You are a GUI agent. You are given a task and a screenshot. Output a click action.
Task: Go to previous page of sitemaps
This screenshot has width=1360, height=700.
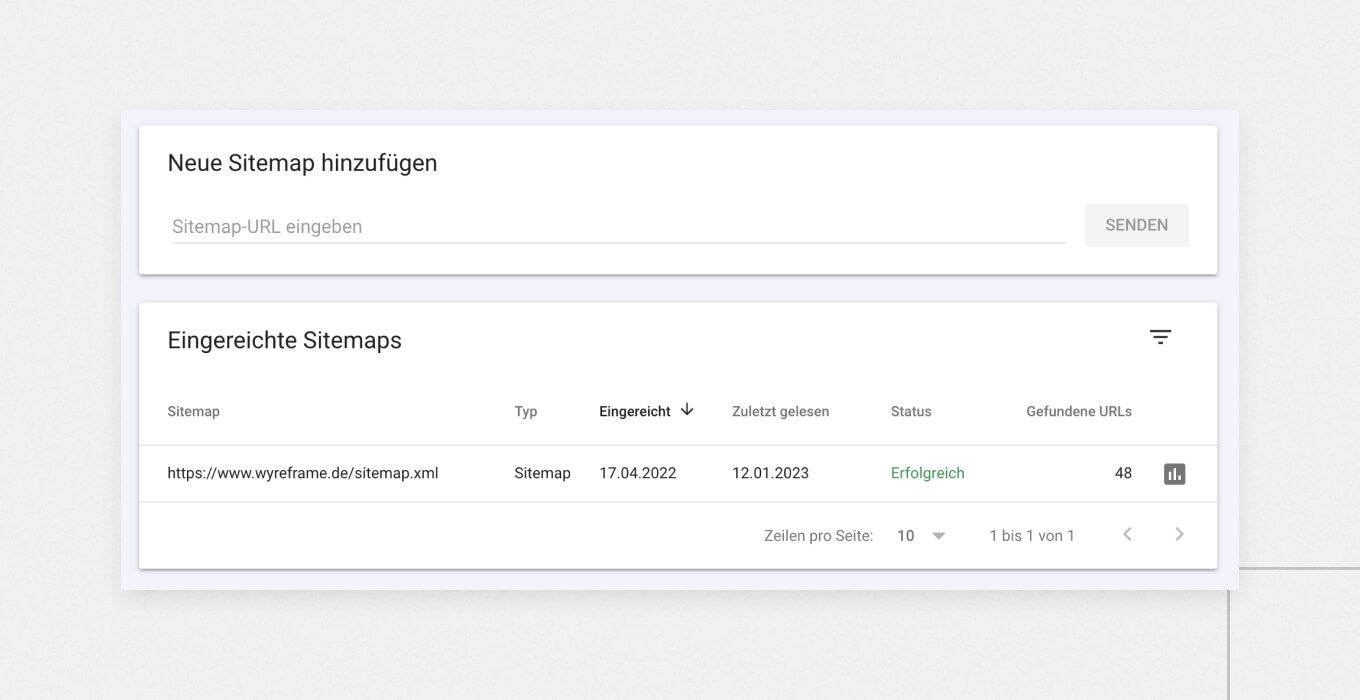pos(1127,535)
